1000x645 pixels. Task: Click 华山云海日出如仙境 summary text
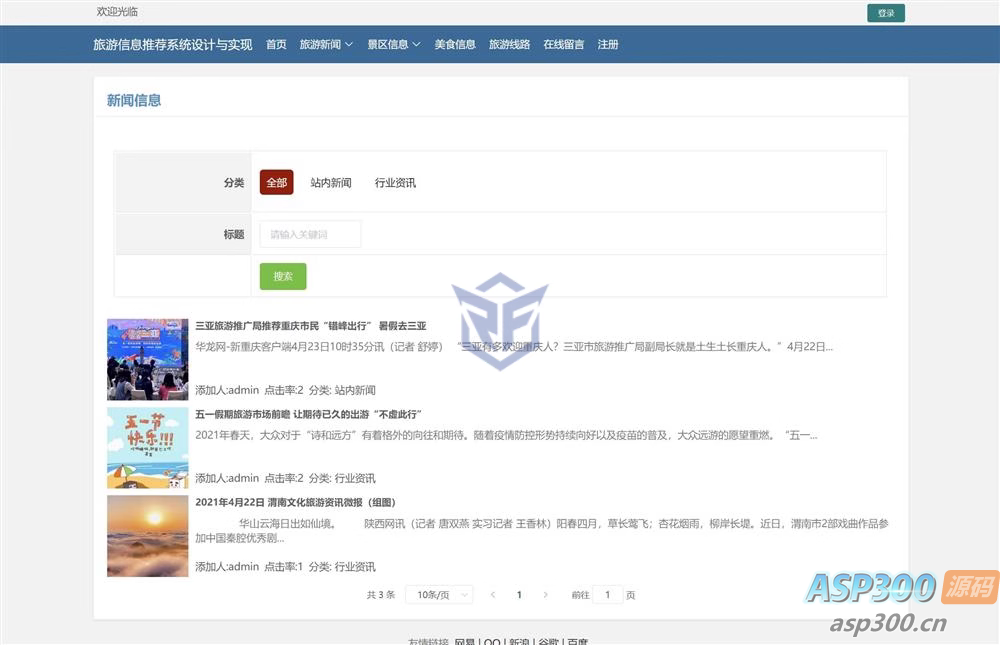pyautogui.click(x=542, y=531)
